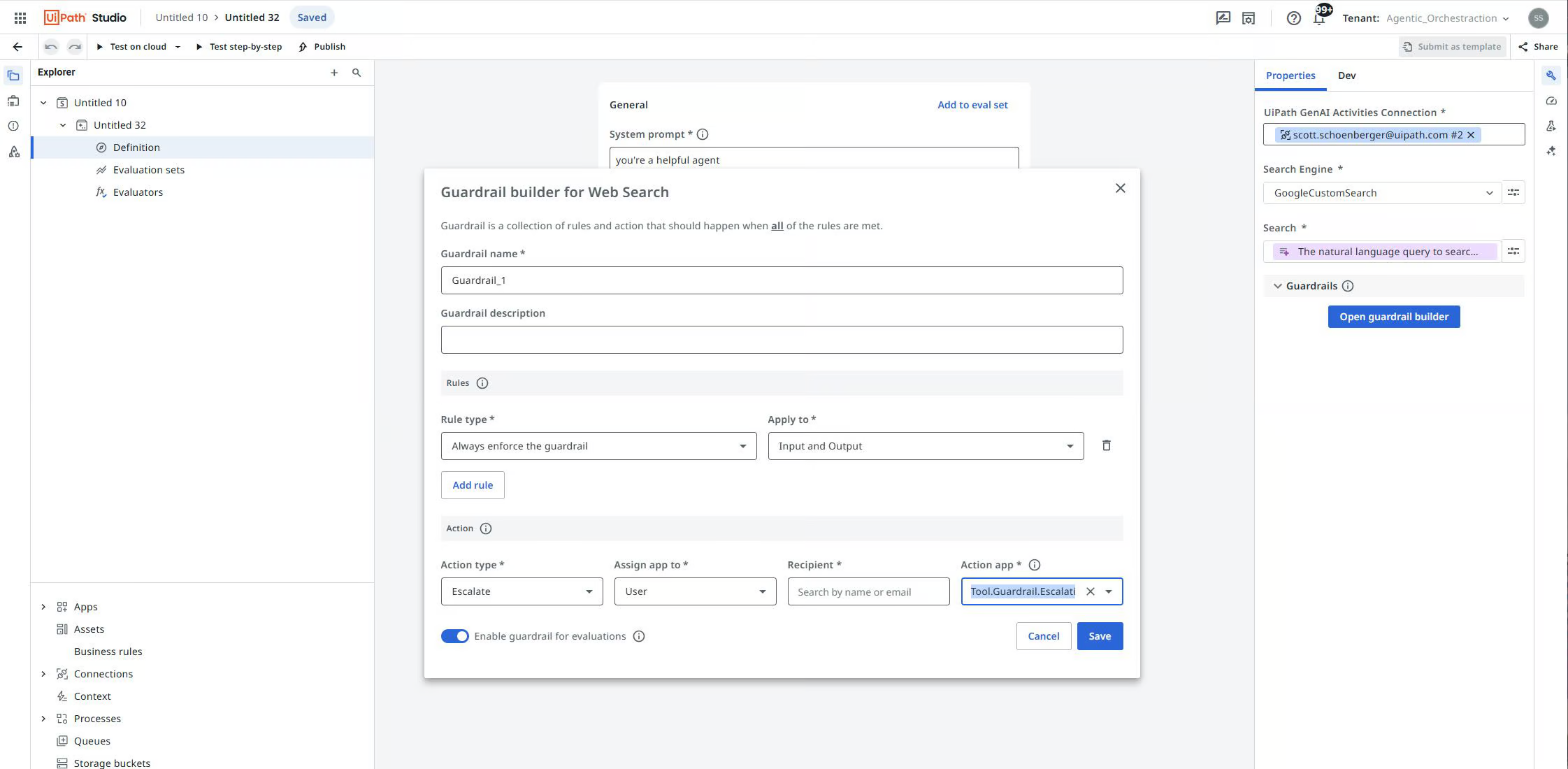Click Open guardrail builder button
Screen dimensions: 1568x769
point(1394,317)
